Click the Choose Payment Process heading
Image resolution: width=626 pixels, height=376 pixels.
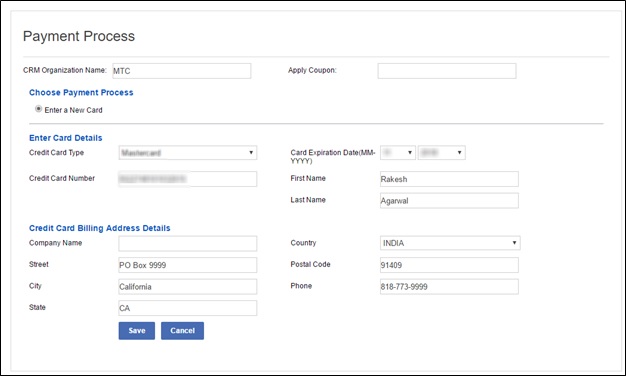click(81, 93)
